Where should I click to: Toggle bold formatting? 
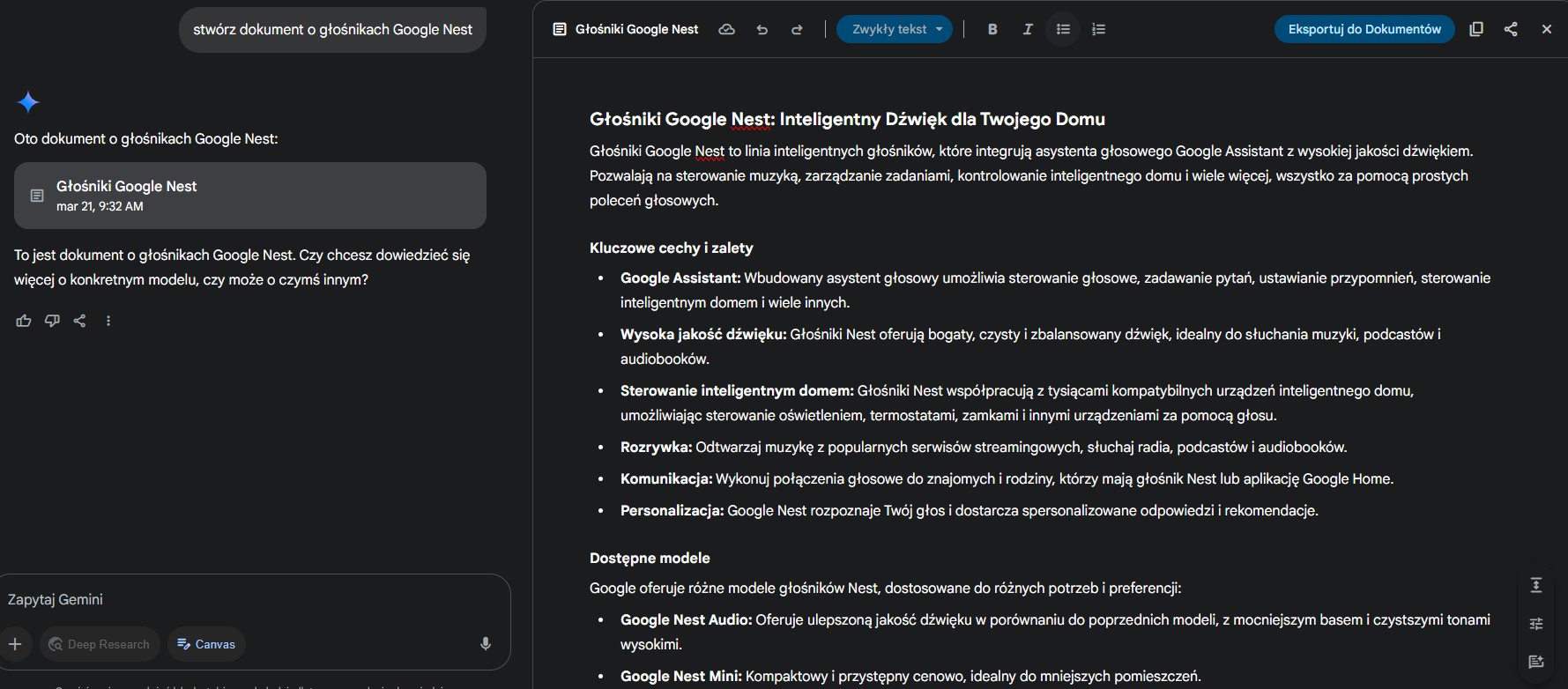pos(992,29)
